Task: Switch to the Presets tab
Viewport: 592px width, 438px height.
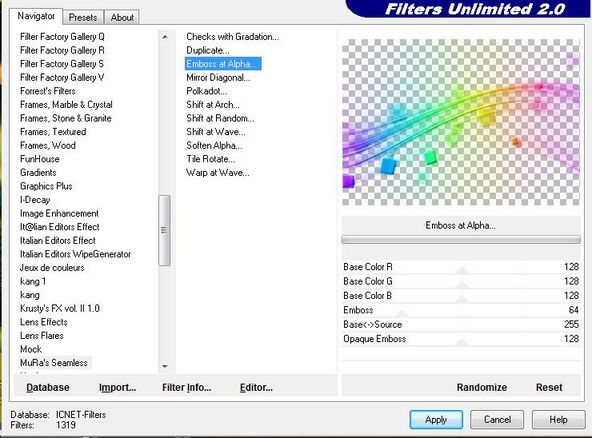Action: coord(83,17)
